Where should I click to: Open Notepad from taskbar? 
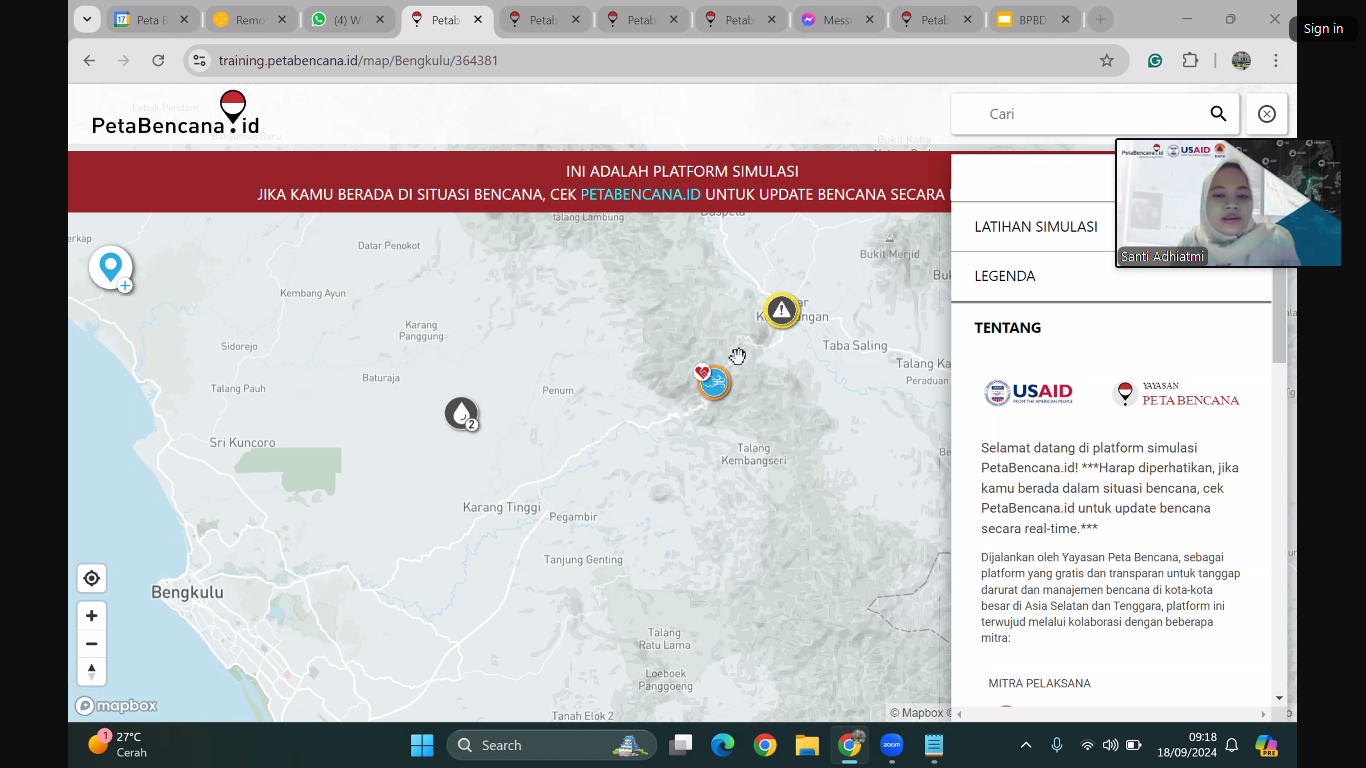pos(934,745)
